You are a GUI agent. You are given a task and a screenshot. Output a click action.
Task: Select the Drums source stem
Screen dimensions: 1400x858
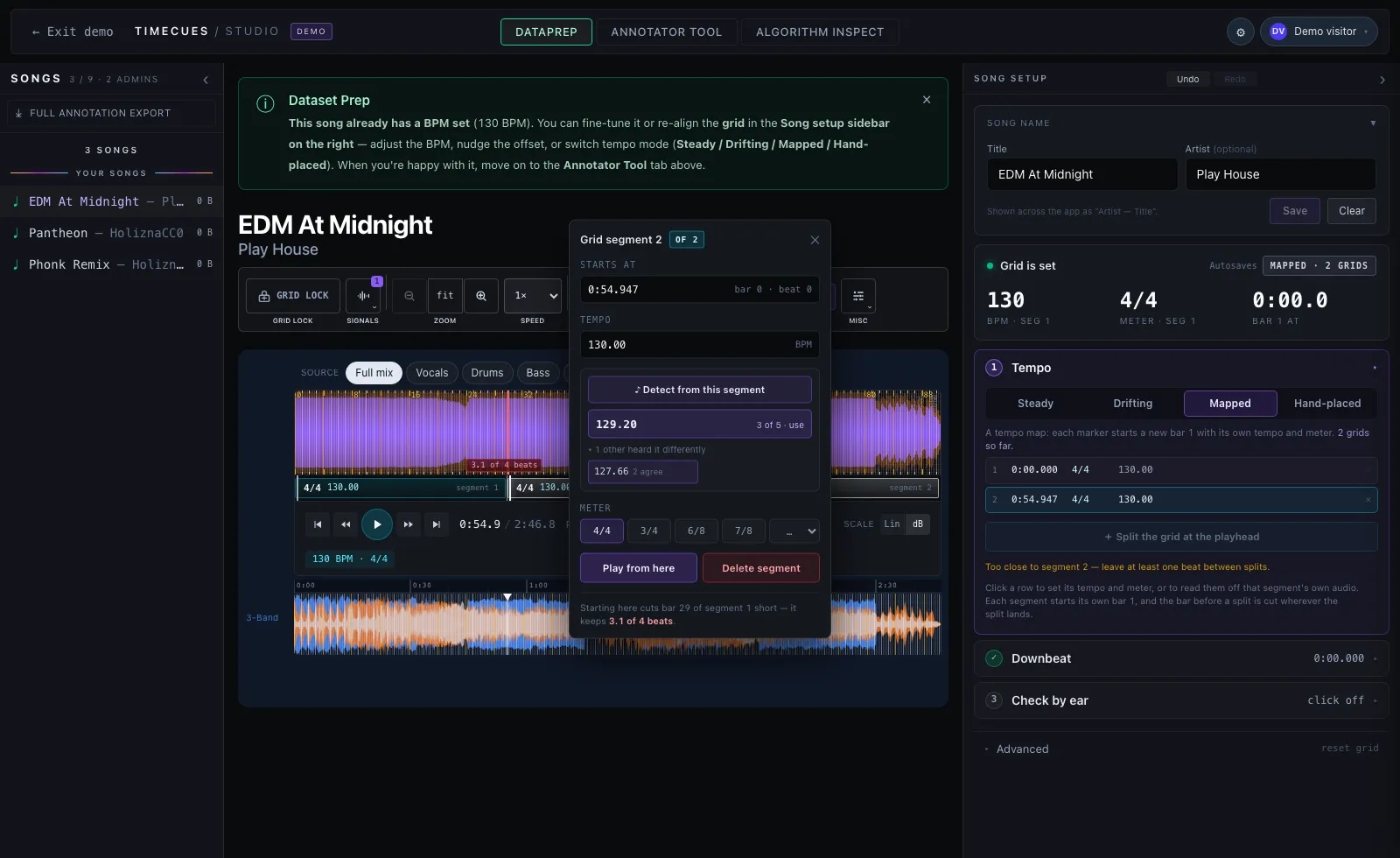(x=487, y=373)
